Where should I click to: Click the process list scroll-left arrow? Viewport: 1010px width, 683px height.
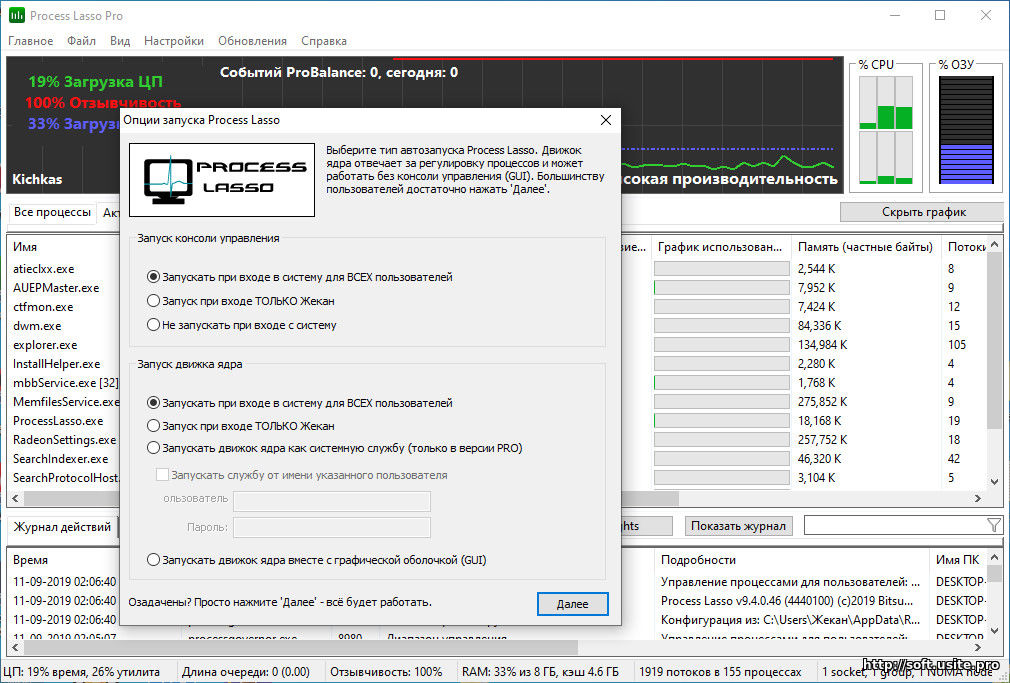coord(15,498)
